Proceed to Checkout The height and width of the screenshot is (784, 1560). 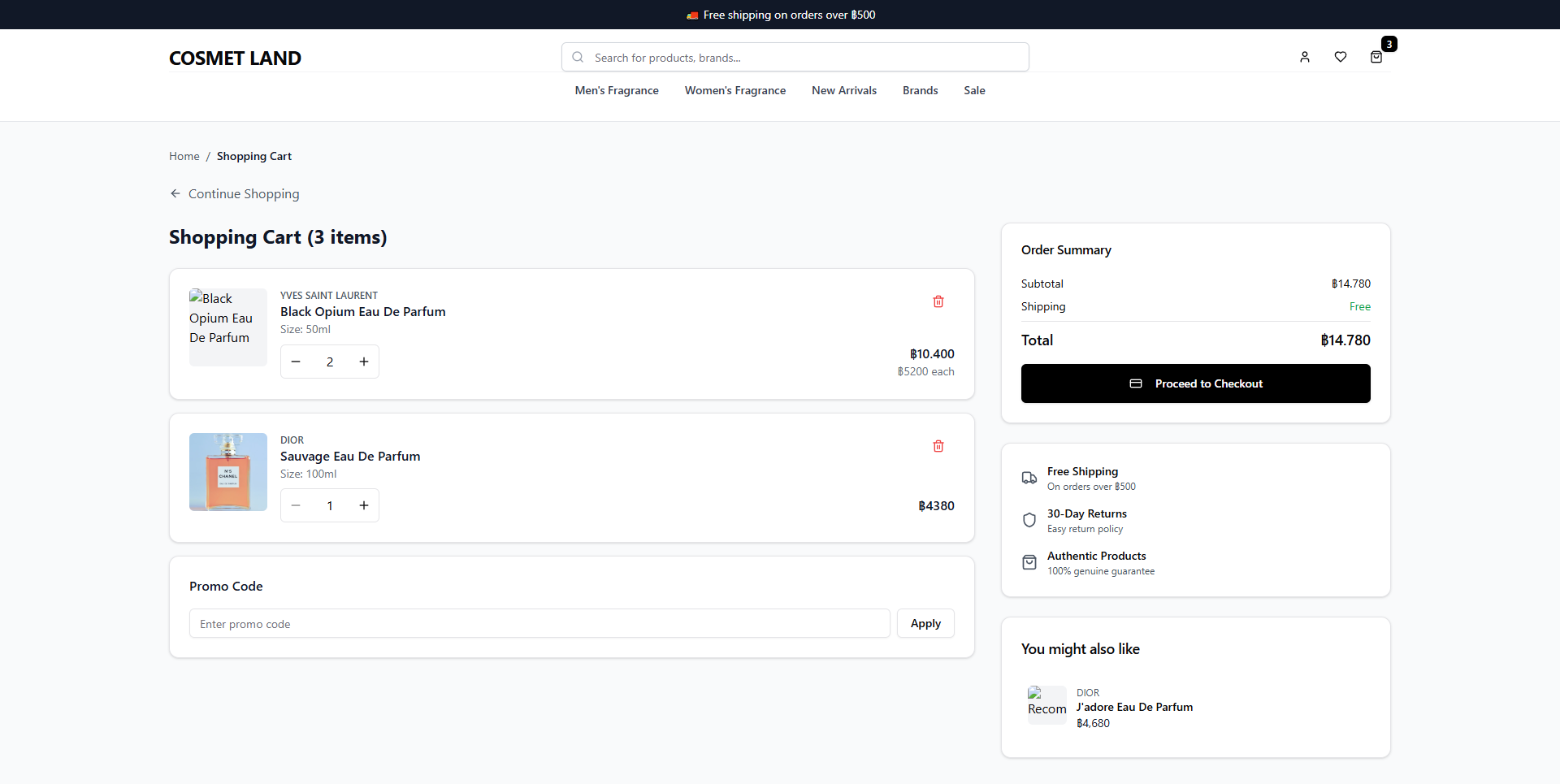[x=1196, y=383]
